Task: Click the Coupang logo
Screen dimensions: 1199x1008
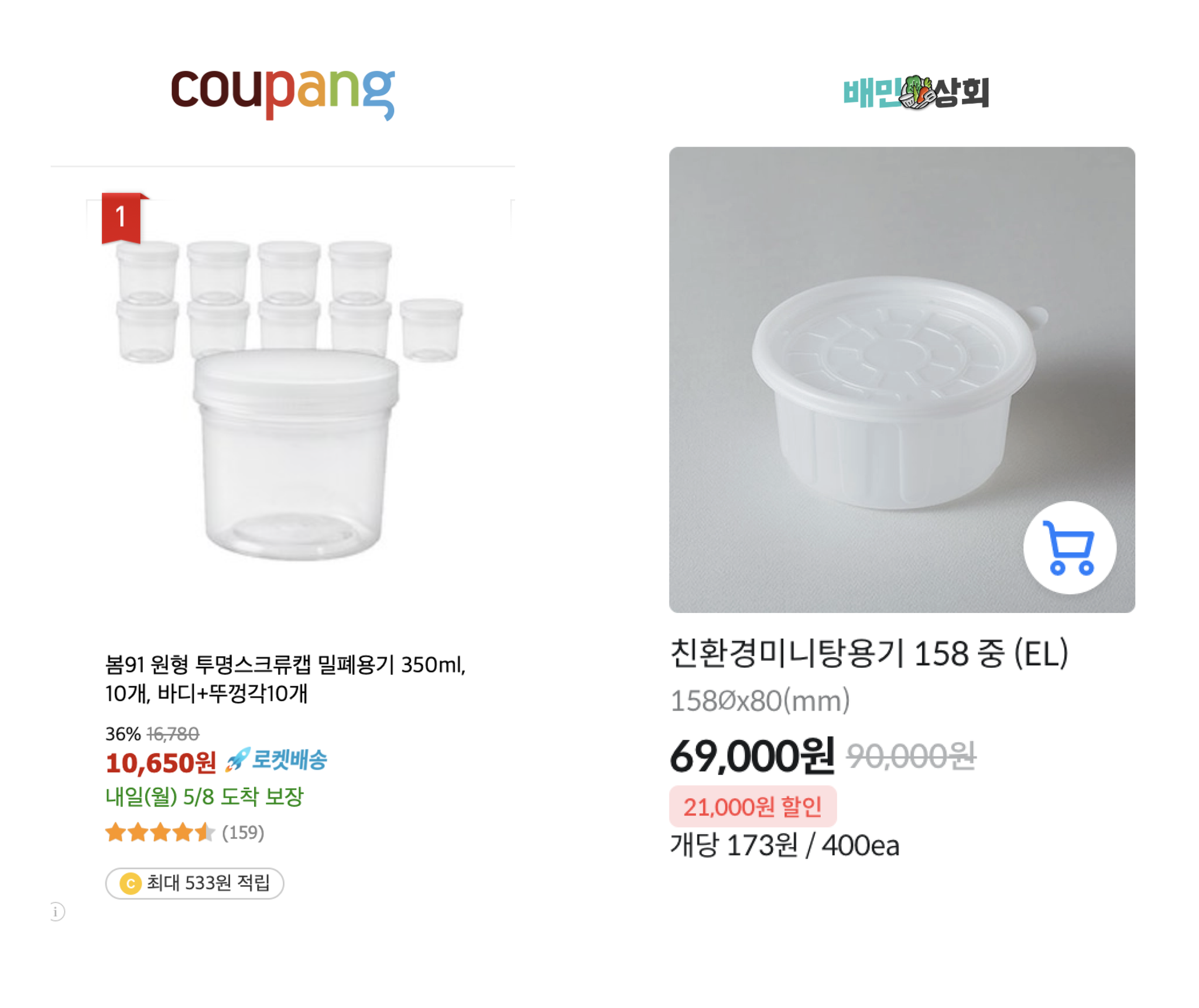Action: click(282, 92)
